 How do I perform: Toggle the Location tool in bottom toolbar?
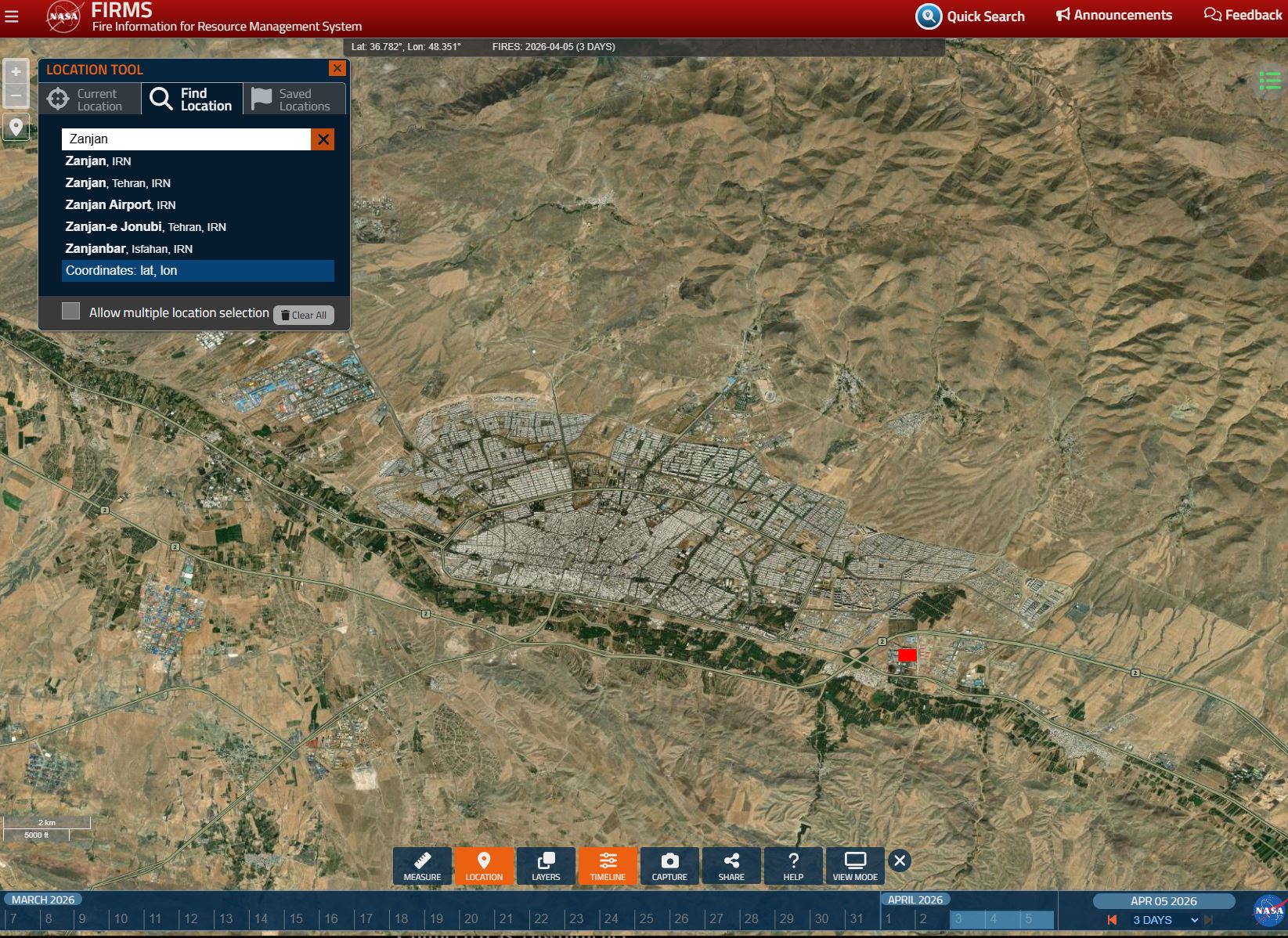point(484,866)
